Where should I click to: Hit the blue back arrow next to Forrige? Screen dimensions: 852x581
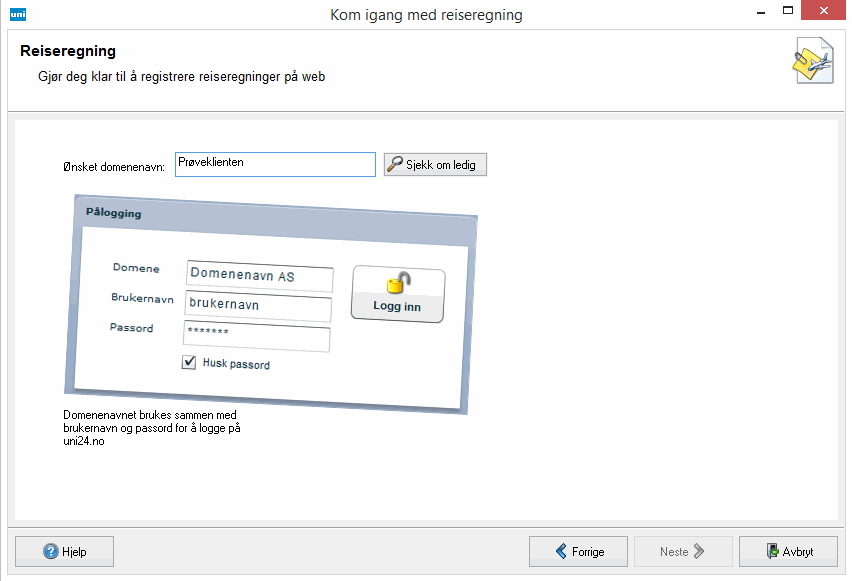tap(561, 551)
